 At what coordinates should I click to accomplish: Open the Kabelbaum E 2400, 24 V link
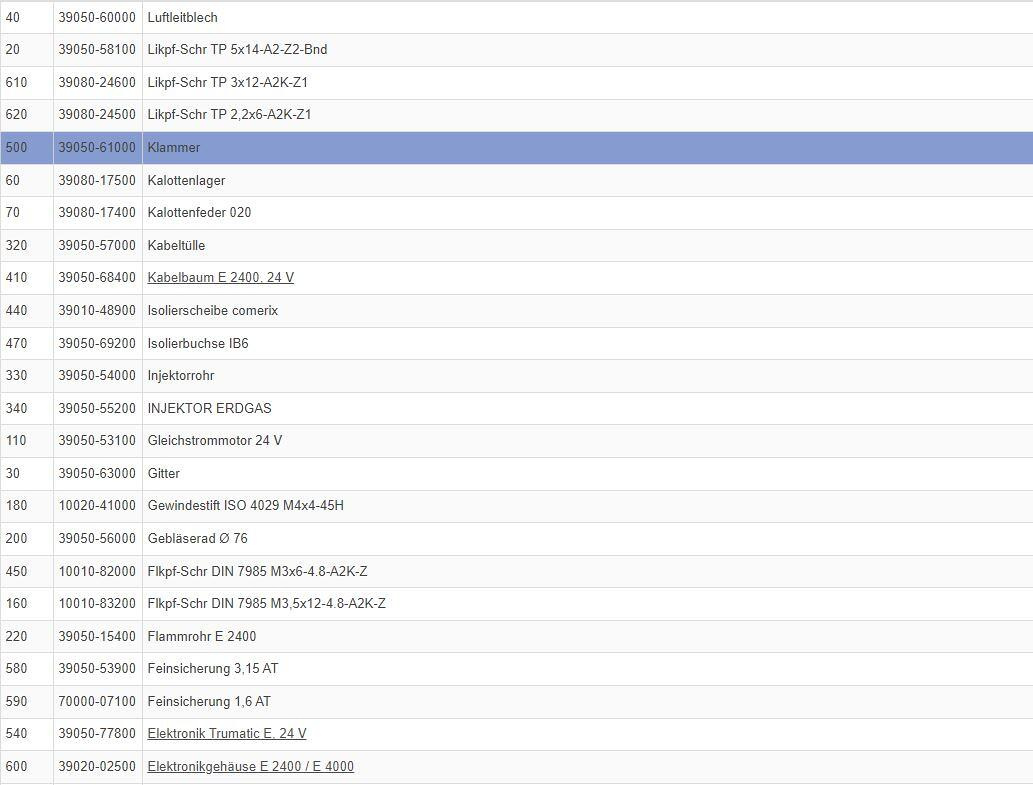[x=220, y=278]
